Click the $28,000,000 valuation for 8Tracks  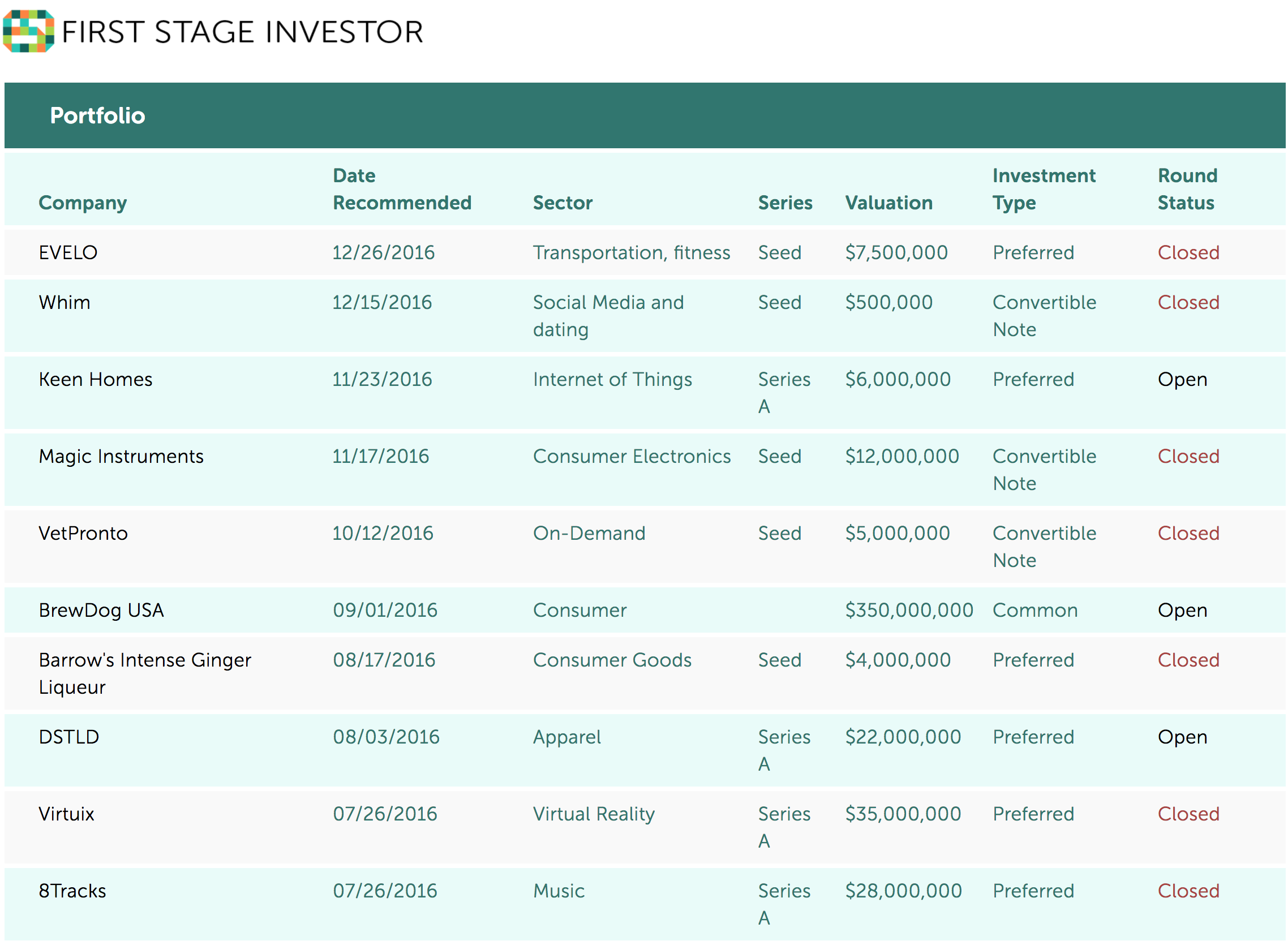point(904,891)
